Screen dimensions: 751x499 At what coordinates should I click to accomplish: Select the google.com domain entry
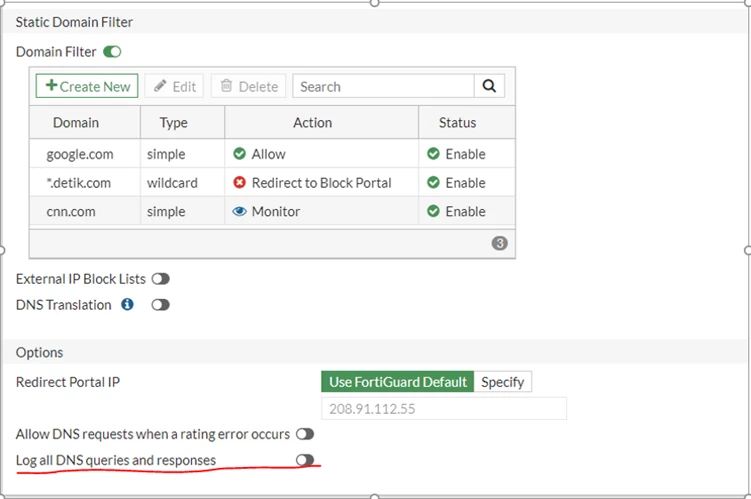coord(80,154)
